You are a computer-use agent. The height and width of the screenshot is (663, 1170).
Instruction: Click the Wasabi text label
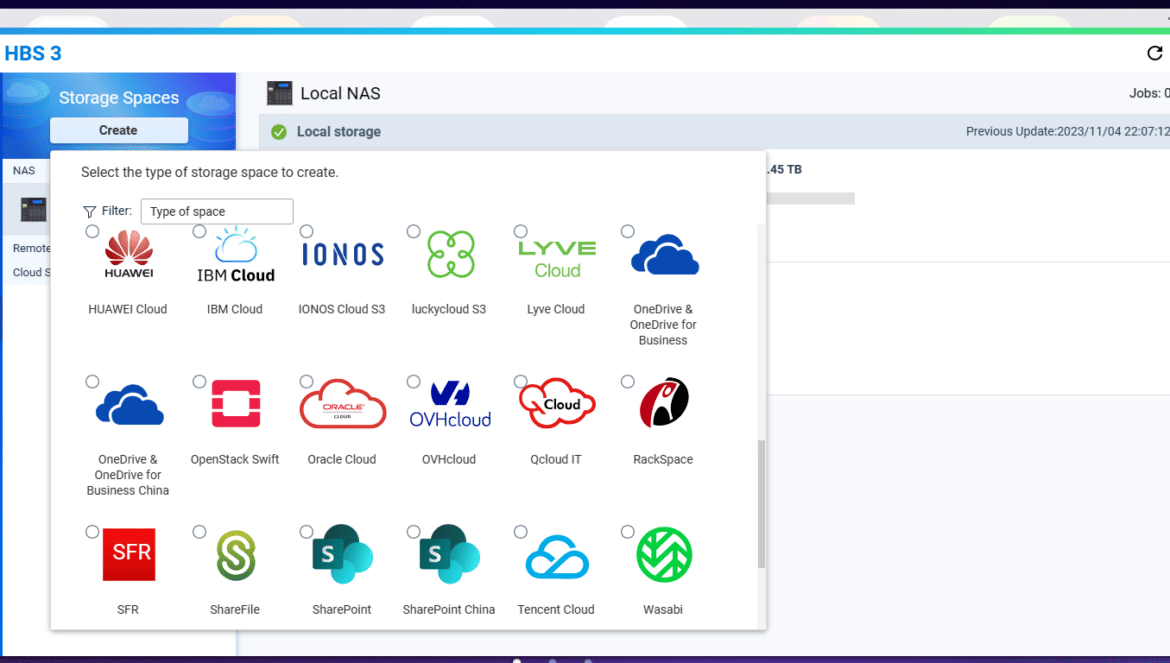(663, 610)
